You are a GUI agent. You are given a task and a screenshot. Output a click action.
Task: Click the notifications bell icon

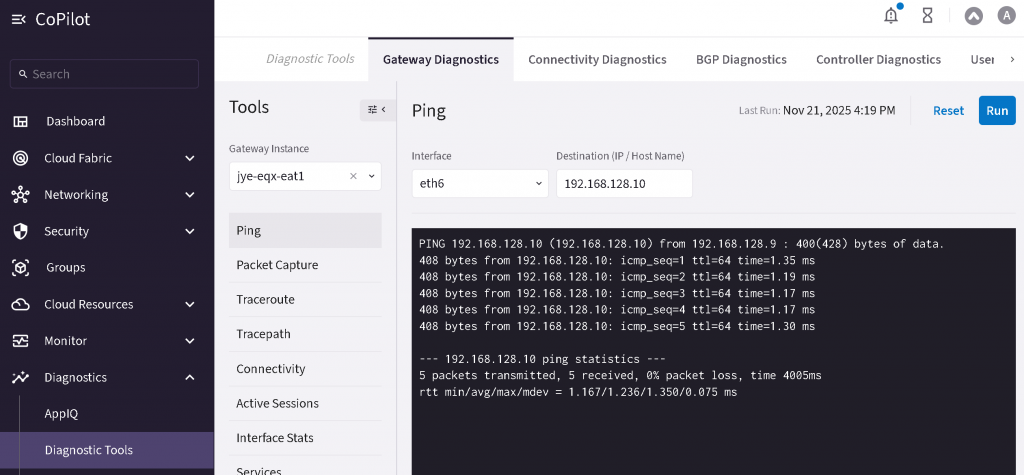tap(891, 15)
